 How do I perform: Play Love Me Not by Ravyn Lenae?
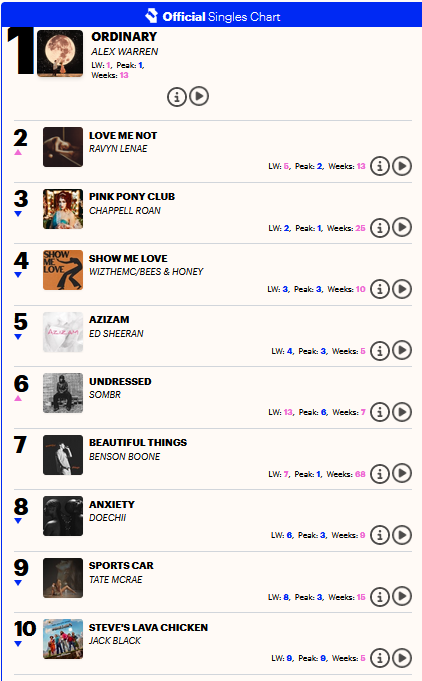pos(402,166)
